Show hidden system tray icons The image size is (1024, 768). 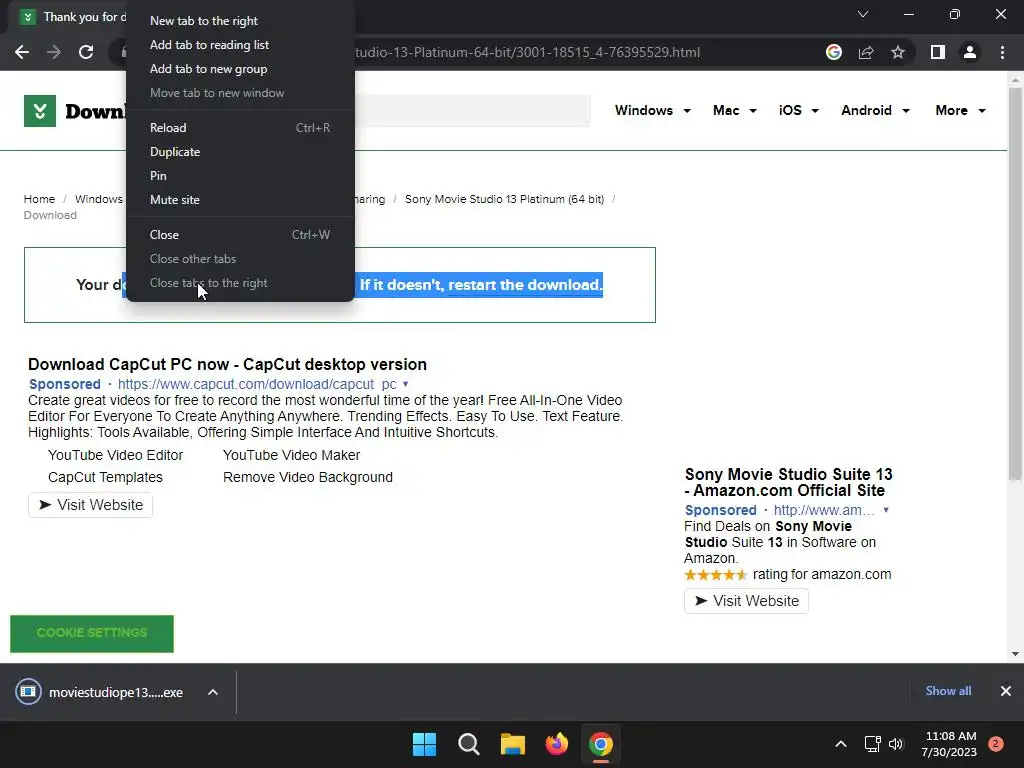(841, 744)
